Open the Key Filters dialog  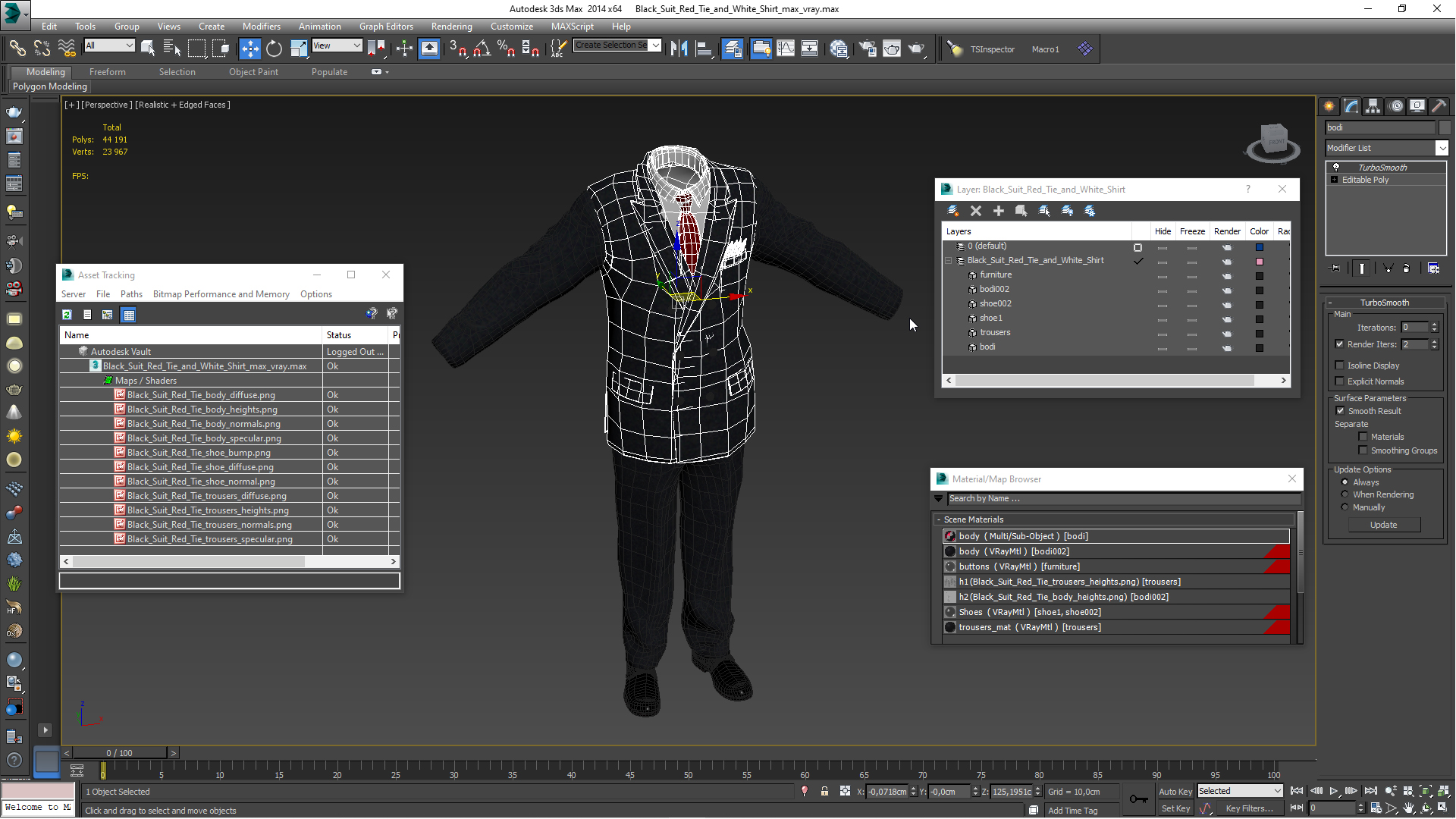click(x=1249, y=808)
